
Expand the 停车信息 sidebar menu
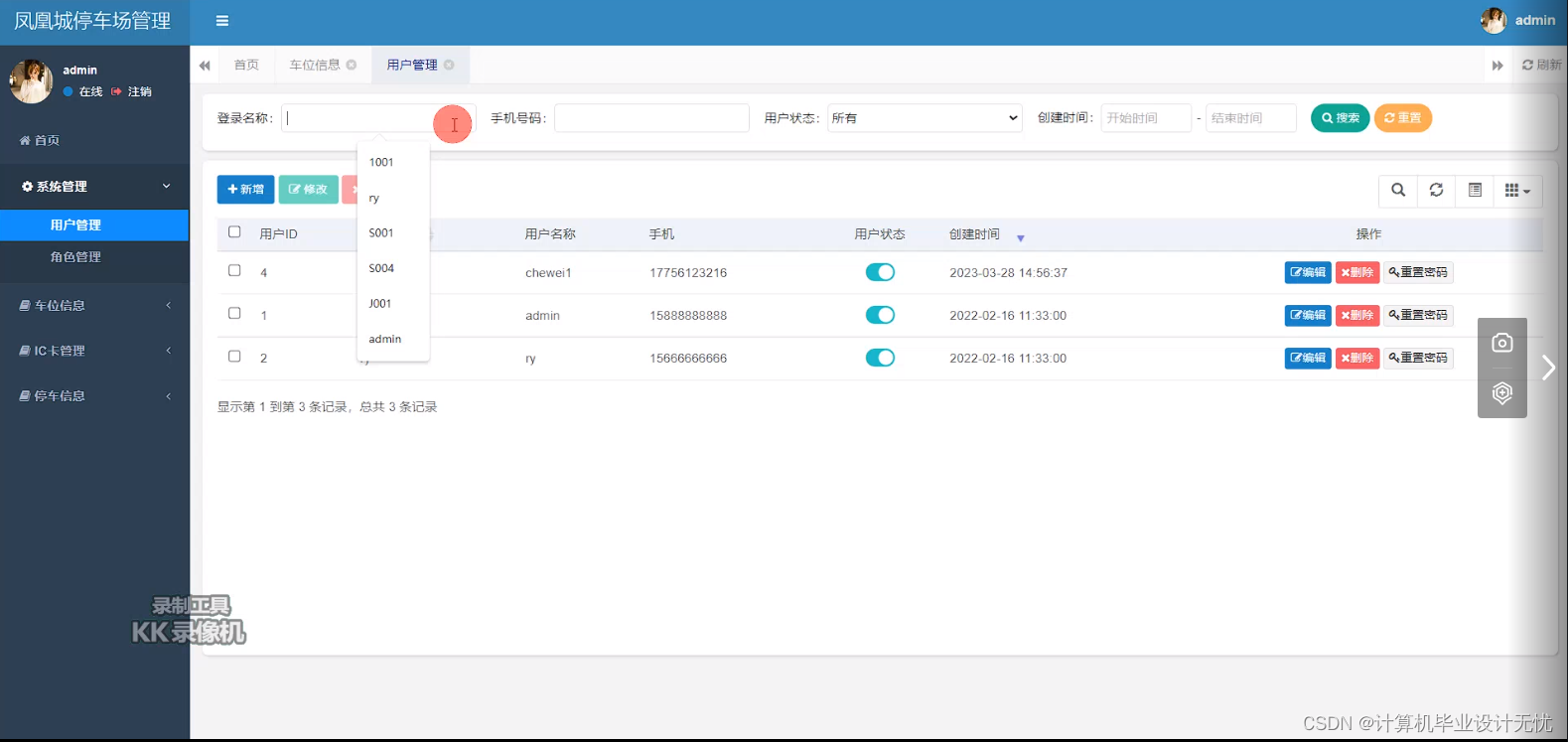(x=94, y=396)
